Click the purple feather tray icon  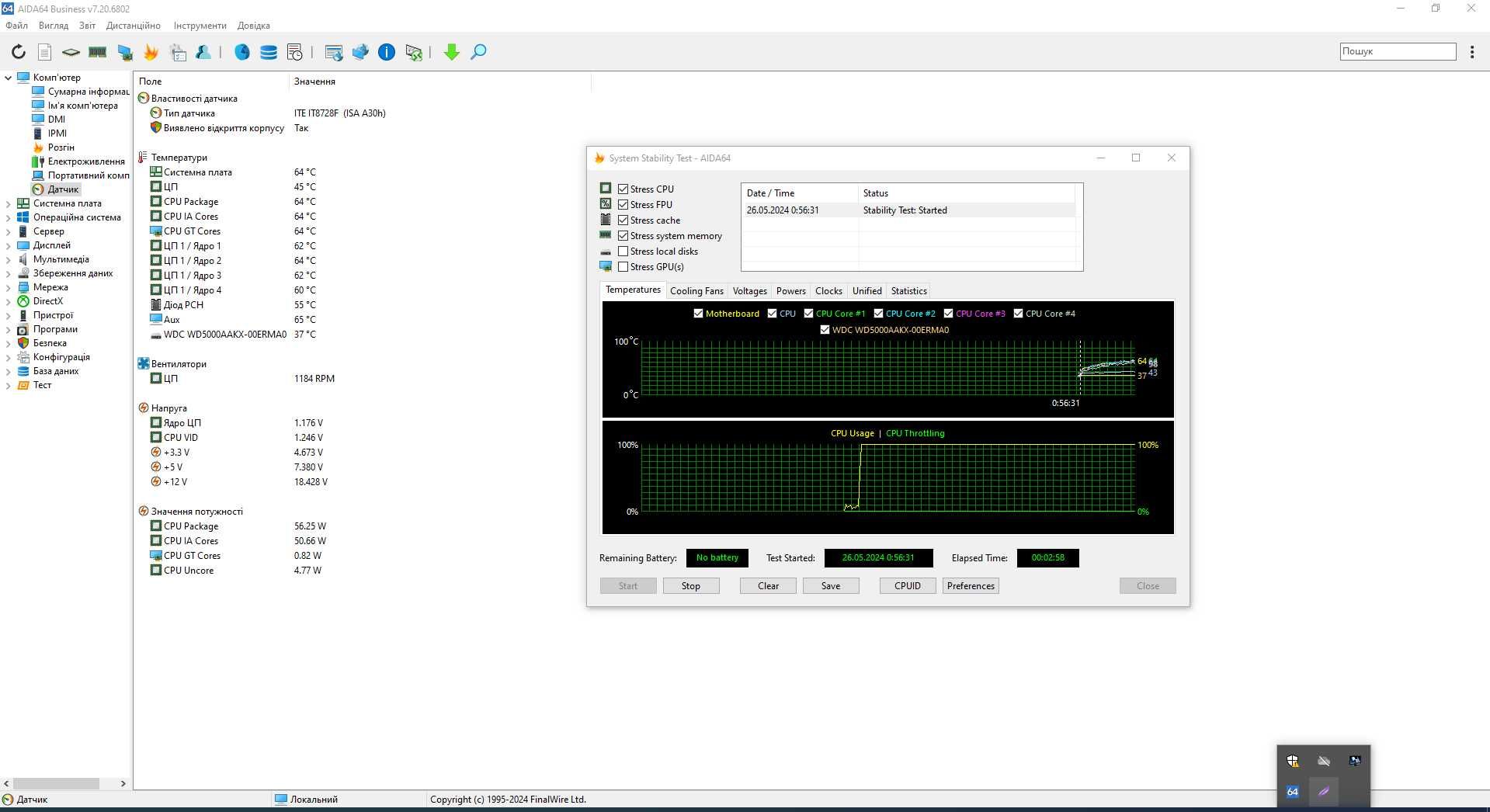pos(1324,792)
